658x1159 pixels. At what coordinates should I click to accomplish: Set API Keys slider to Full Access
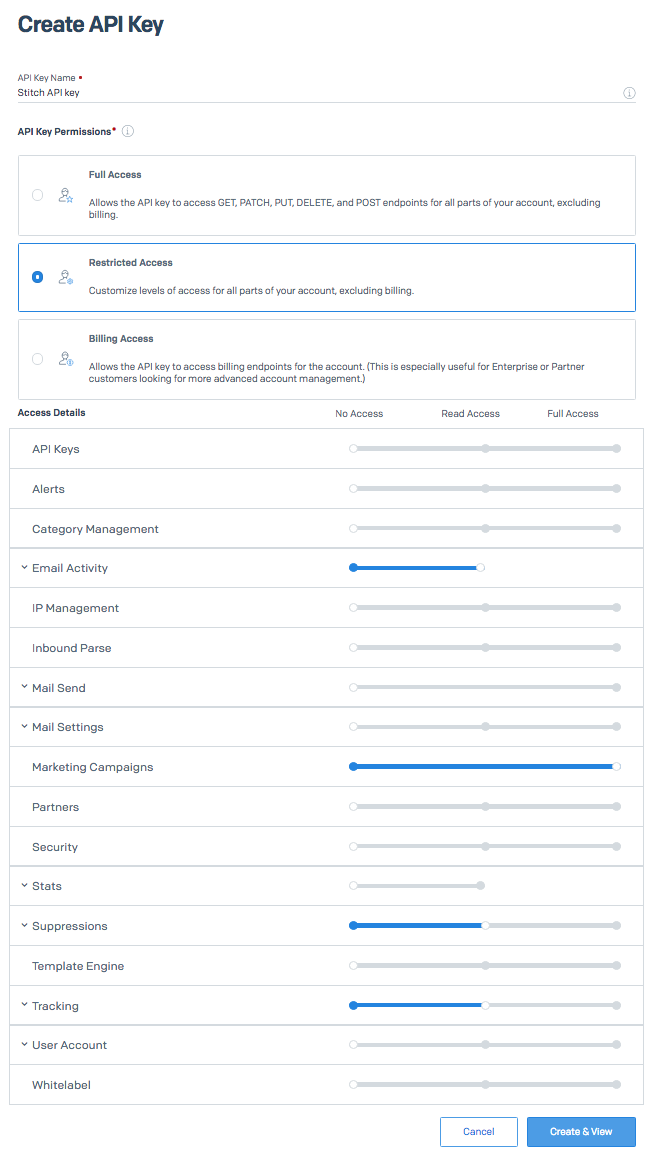coord(616,449)
